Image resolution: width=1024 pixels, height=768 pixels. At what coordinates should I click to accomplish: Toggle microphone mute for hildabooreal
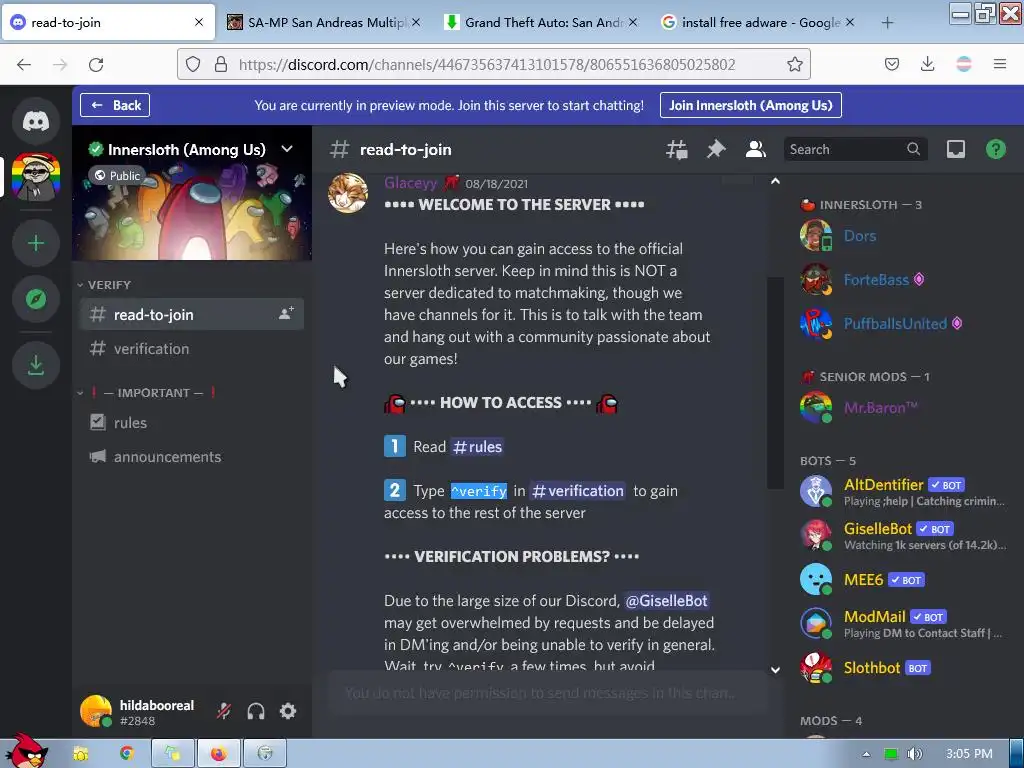tap(224, 711)
